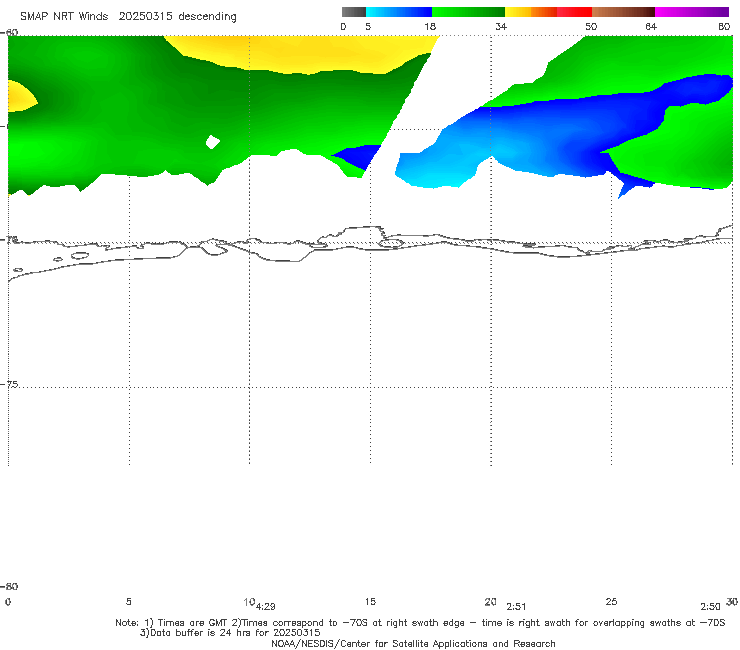Click the light-blue segment of the color bar
Image resolution: width=740 pixels, height=650 pixels.
399,12
